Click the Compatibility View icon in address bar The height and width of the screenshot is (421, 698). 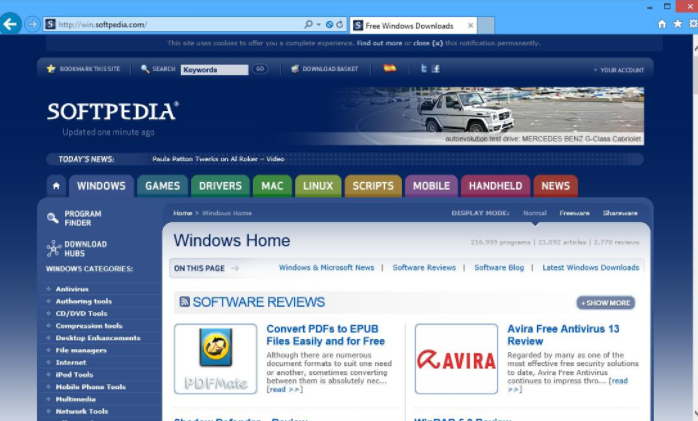pyautogui.click(x=329, y=24)
